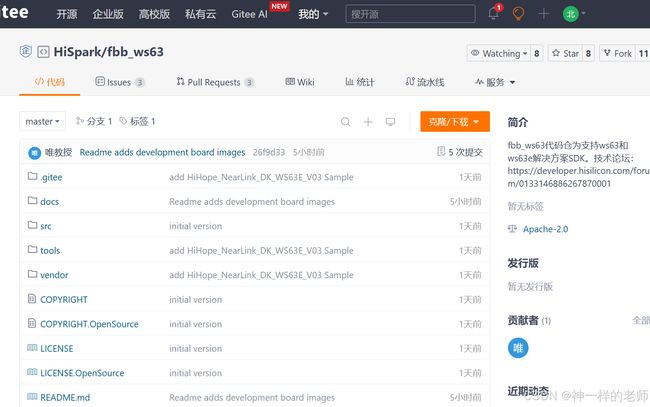
Task: Click the orange lightbulb tips icon
Action: click(x=518, y=14)
